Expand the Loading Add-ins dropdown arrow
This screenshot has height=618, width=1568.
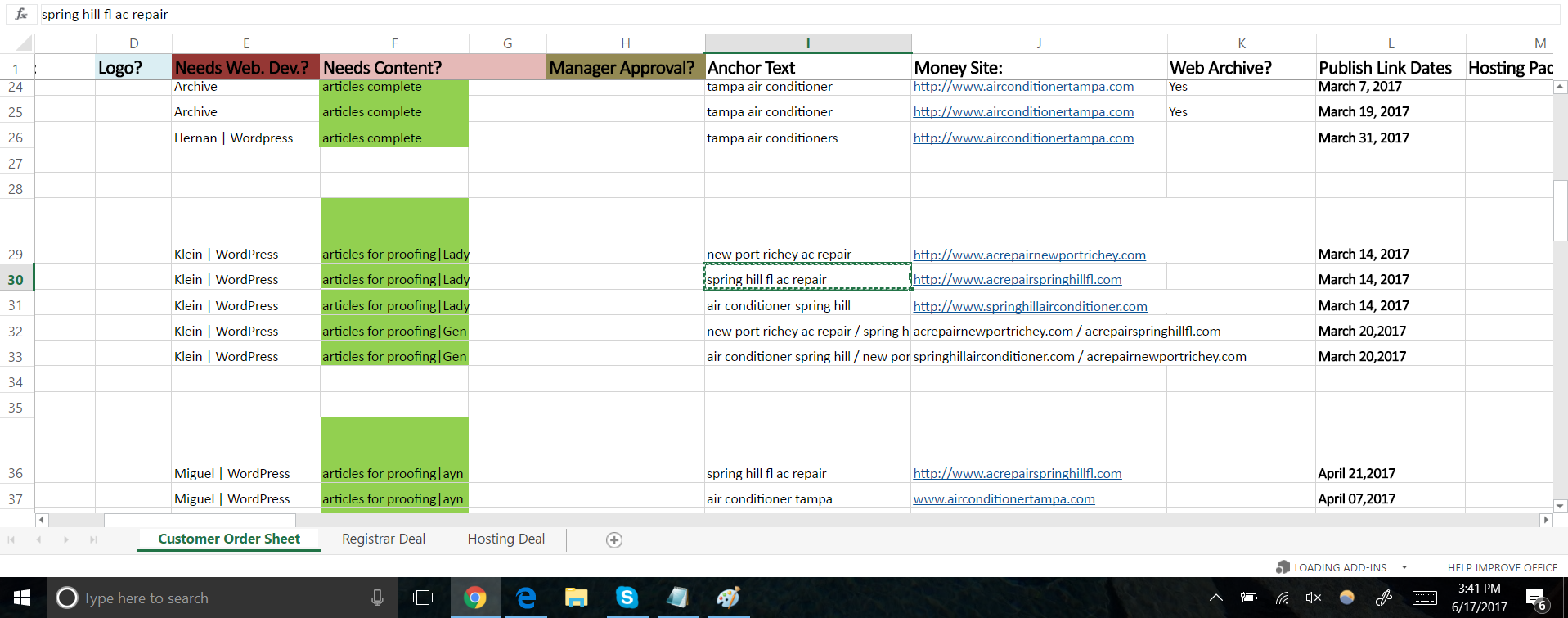(x=1404, y=567)
